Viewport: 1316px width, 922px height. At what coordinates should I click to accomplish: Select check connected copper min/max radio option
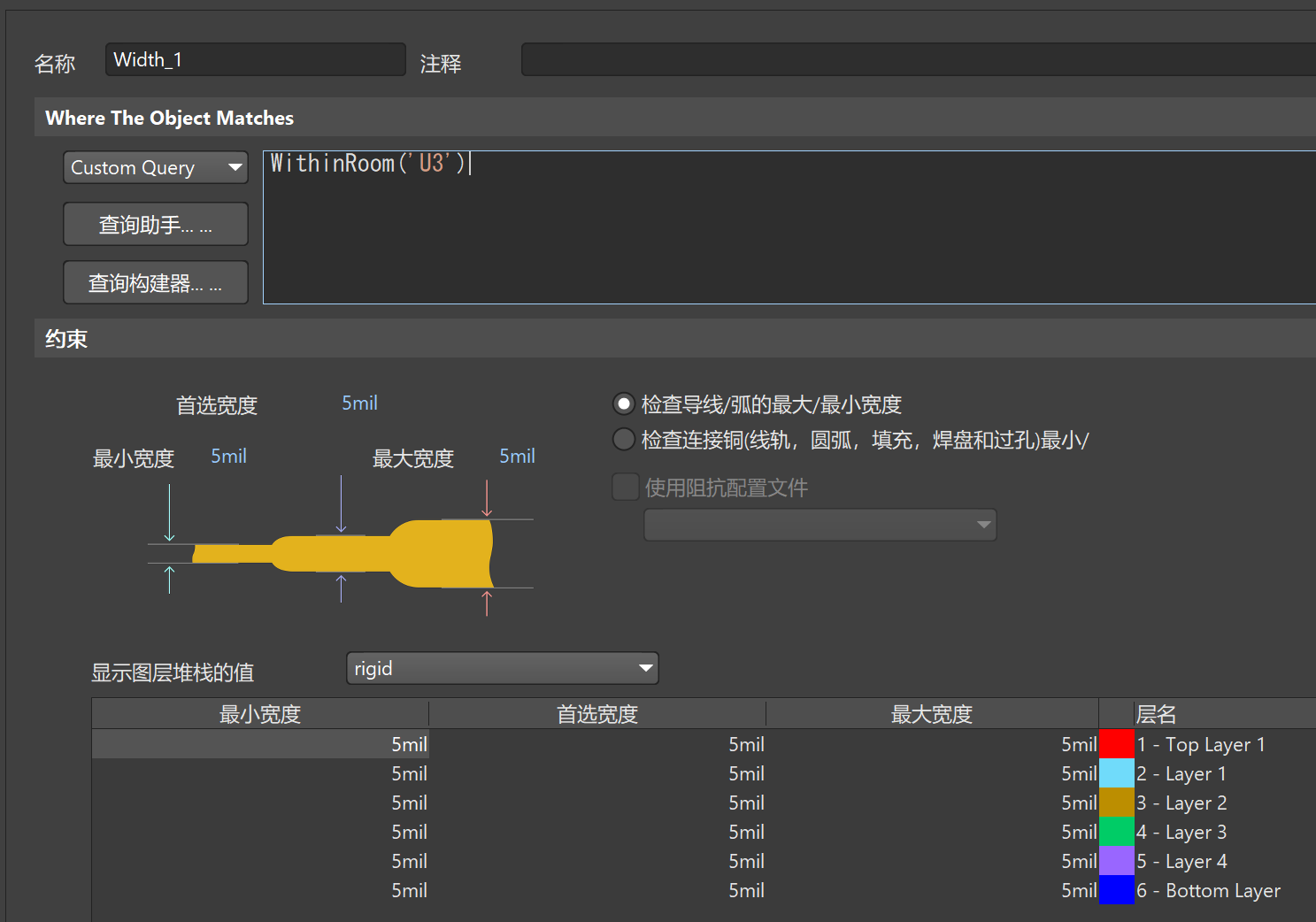(624, 440)
